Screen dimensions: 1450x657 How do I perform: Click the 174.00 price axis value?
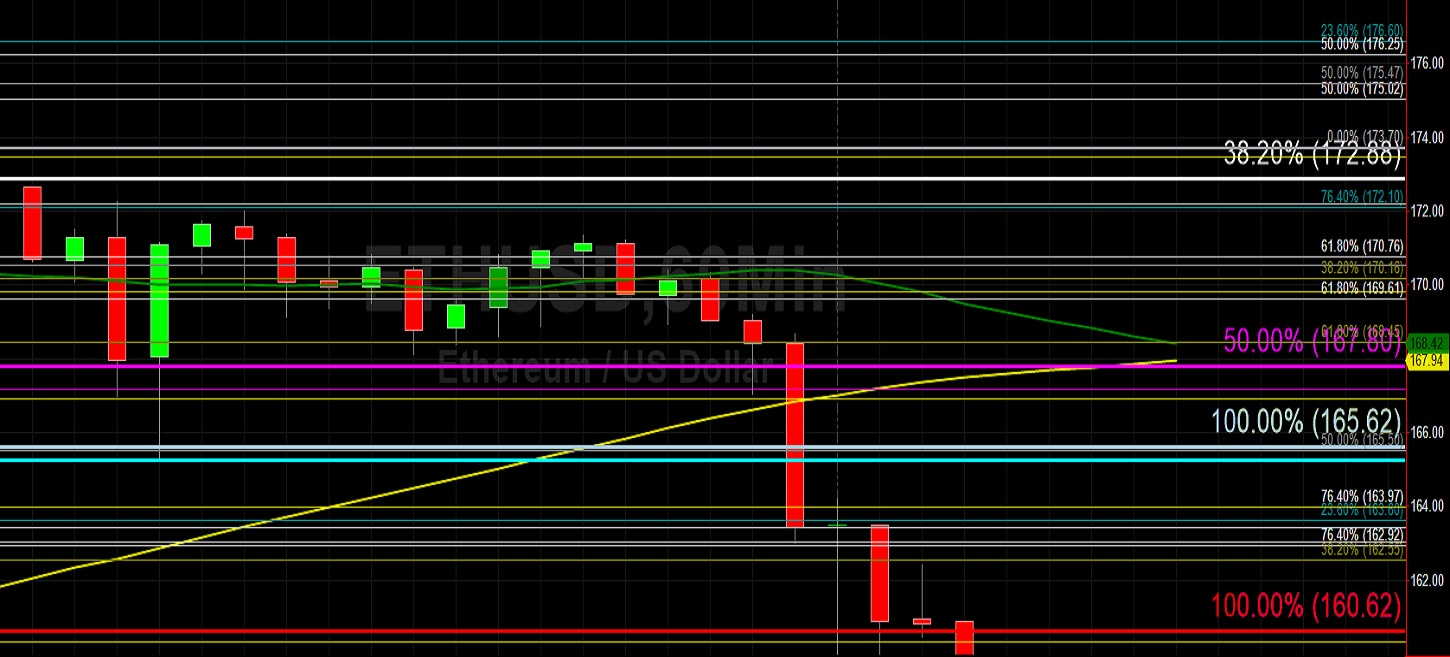(1427, 137)
